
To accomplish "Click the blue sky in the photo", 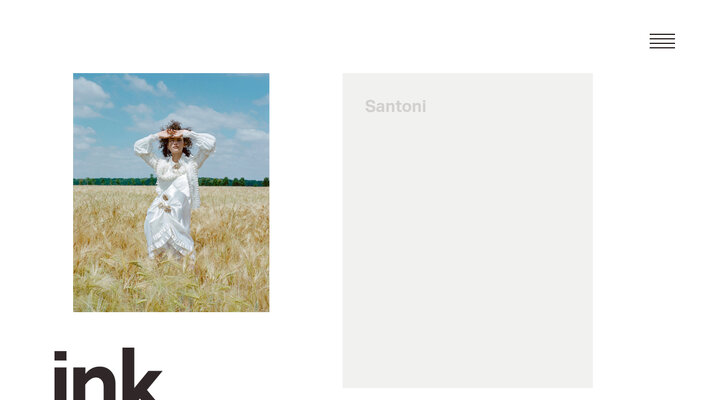I will point(230,92).
